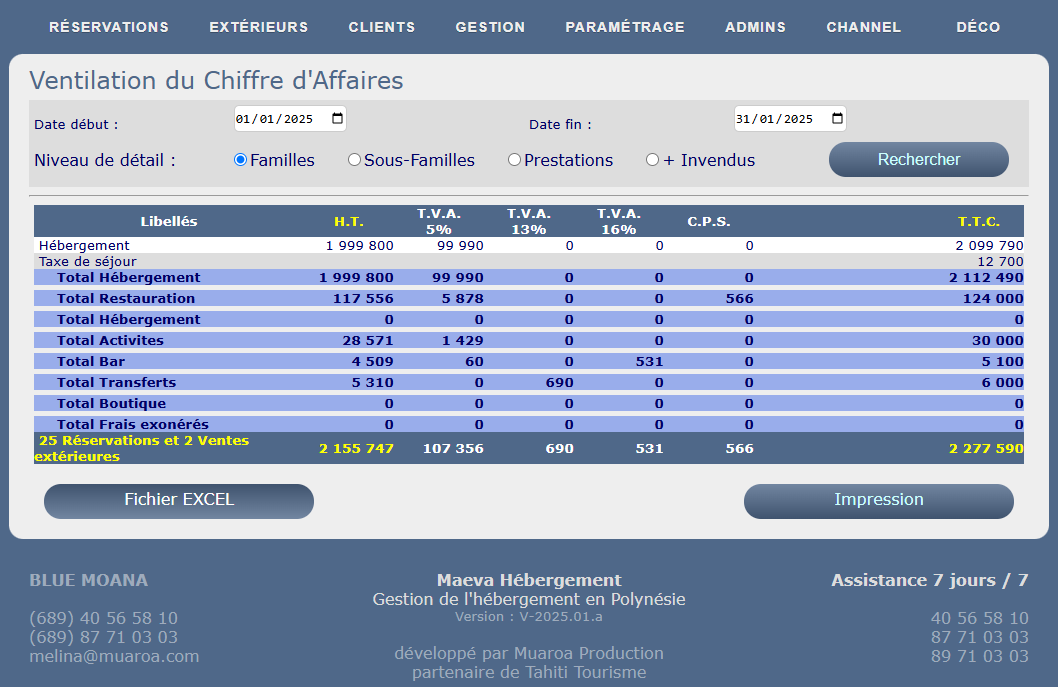Click the melina@muaroa.com email link
The image size is (1058, 687).
point(114,657)
